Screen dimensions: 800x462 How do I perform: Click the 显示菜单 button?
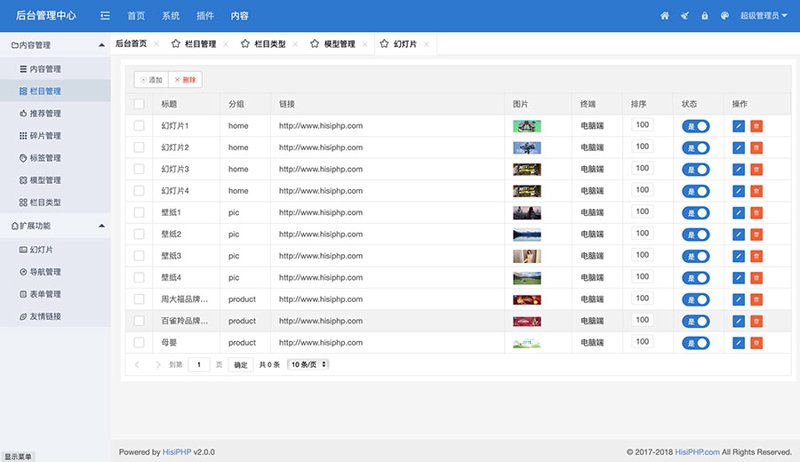(x=18, y=456)
